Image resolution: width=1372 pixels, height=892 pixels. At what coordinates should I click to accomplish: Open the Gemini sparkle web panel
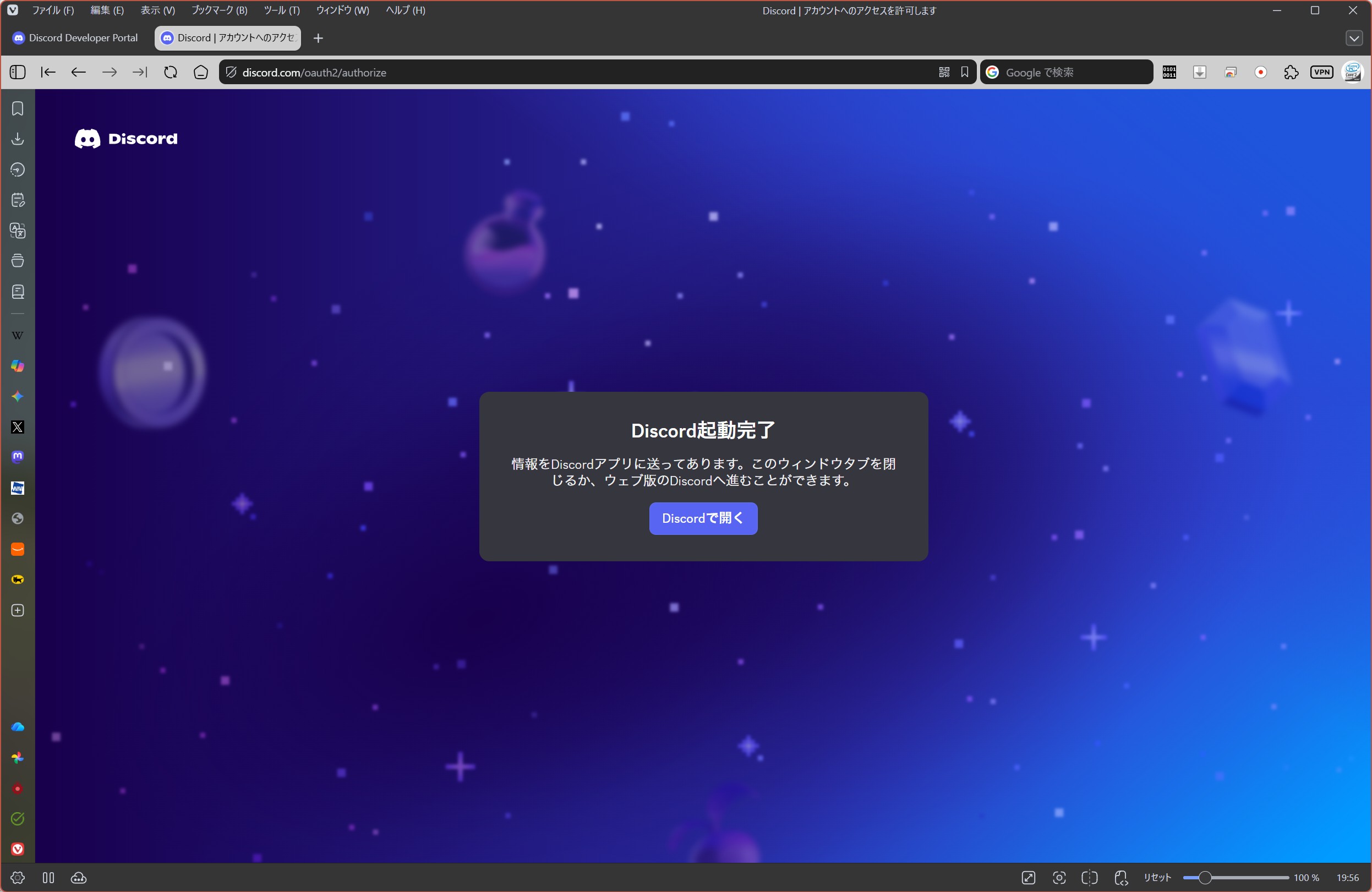coord(18,396)
